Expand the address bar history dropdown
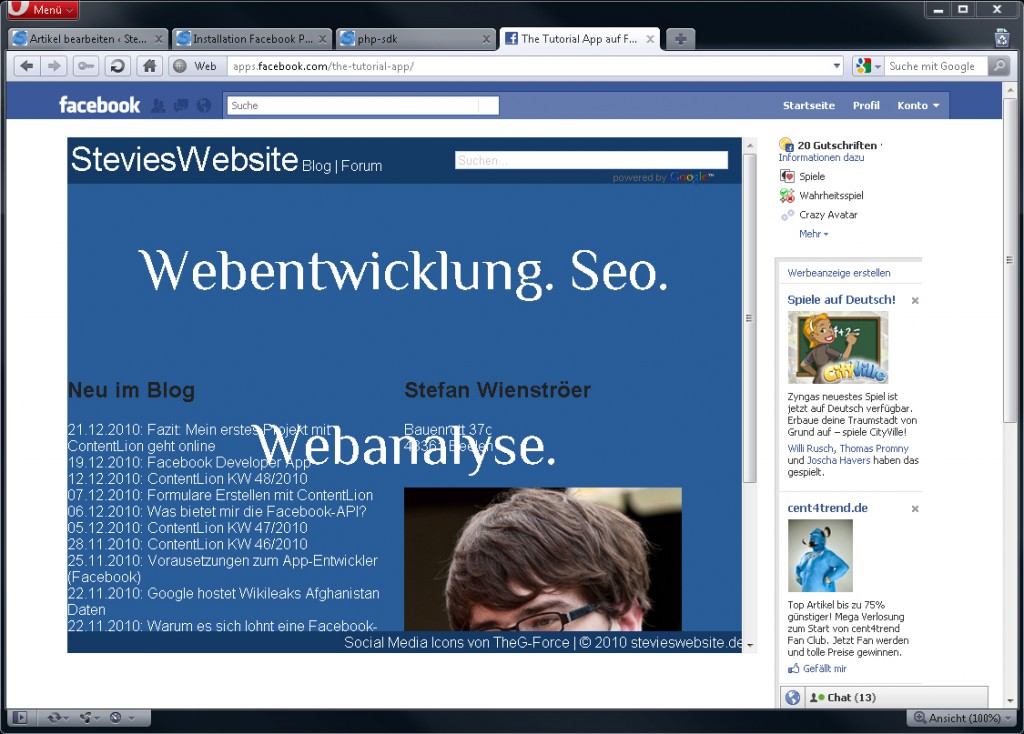The height and width of the screenshot is (734, 1024). point(837,66)
